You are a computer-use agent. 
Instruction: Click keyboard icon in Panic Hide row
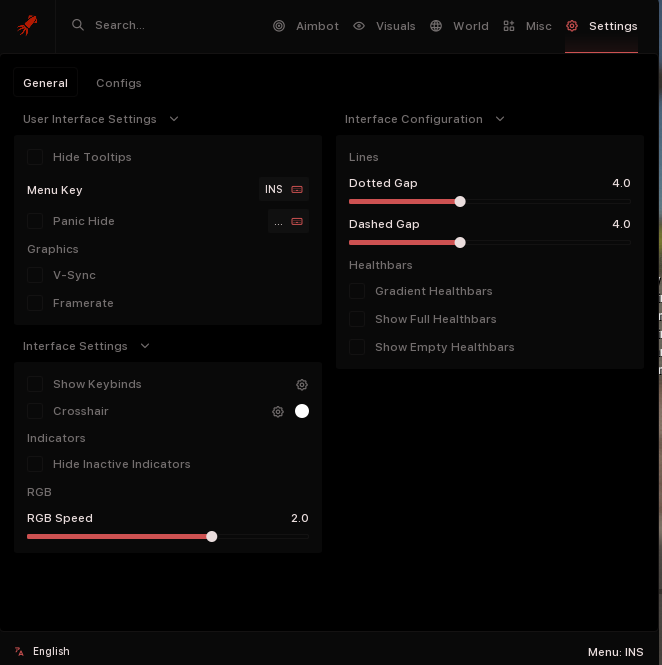coord(297,221)
